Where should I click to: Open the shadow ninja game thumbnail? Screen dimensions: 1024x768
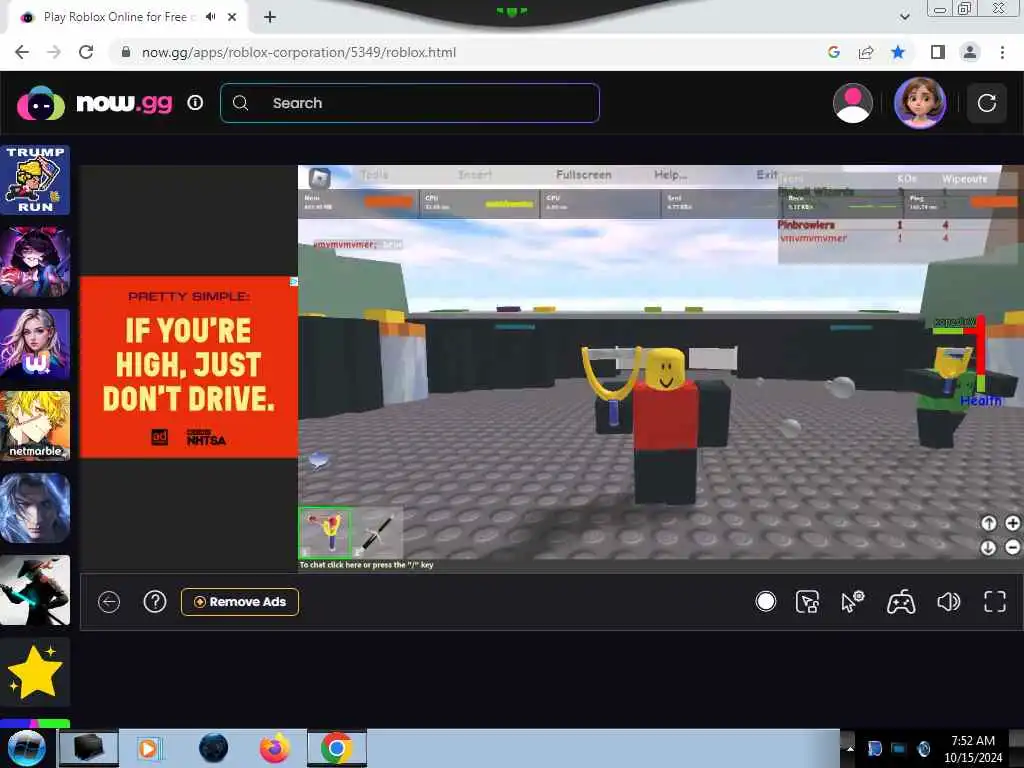(35, 590)
